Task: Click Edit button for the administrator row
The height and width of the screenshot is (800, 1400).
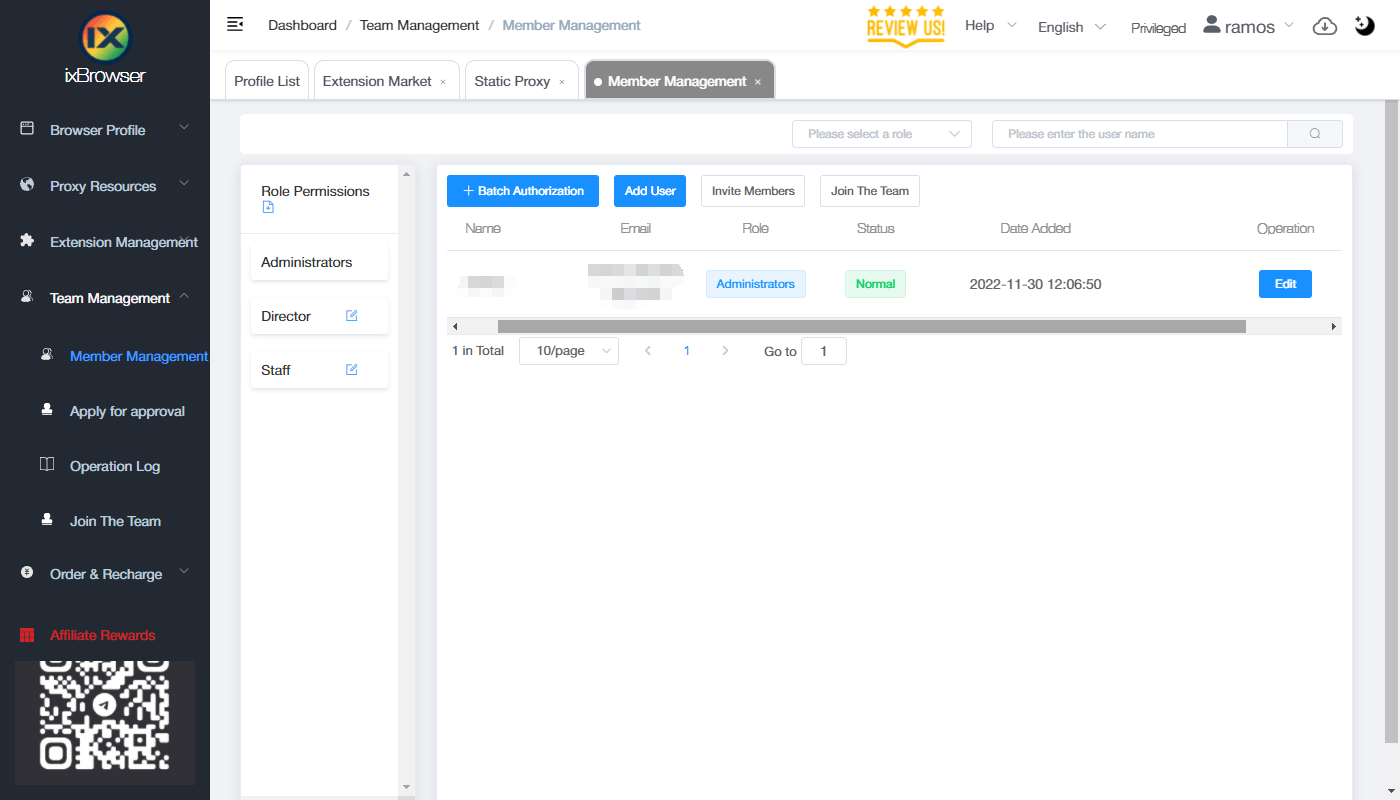Action: [x=1284, y=284]
